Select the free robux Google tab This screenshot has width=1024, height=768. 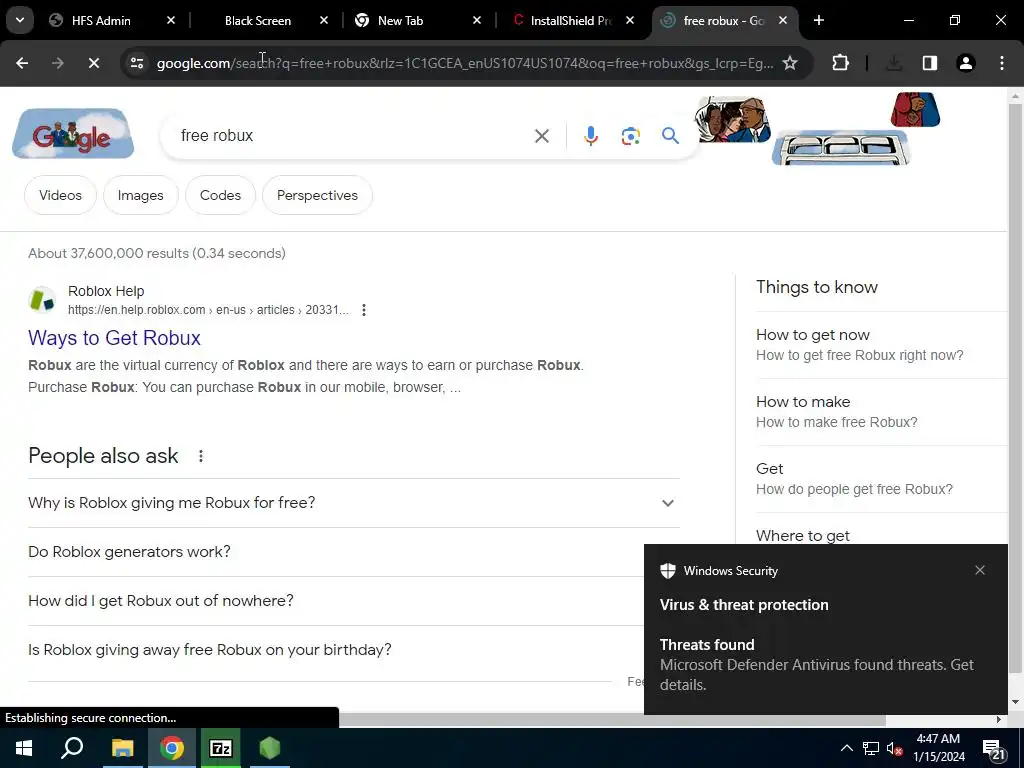723,21
